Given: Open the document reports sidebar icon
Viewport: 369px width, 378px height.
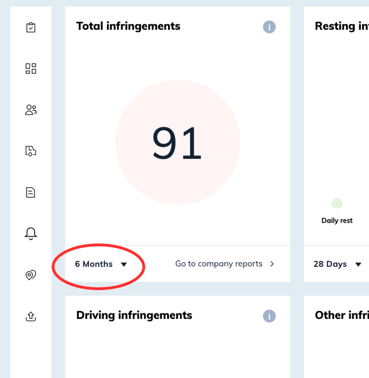Looking at the screenshot, I should click(31, 192).
